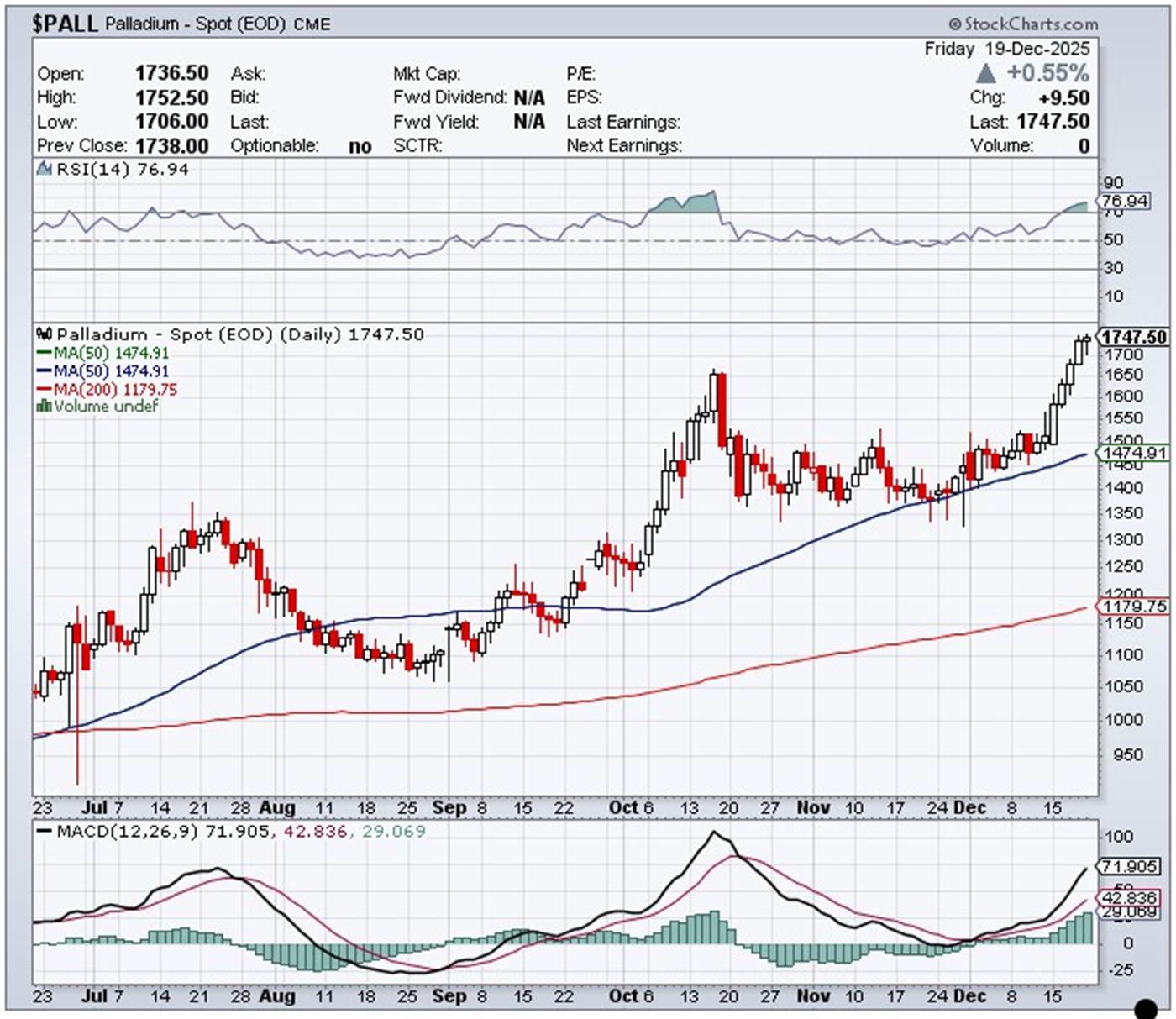Click the Sep label on the MACD date axis

(x=449, y=996)
